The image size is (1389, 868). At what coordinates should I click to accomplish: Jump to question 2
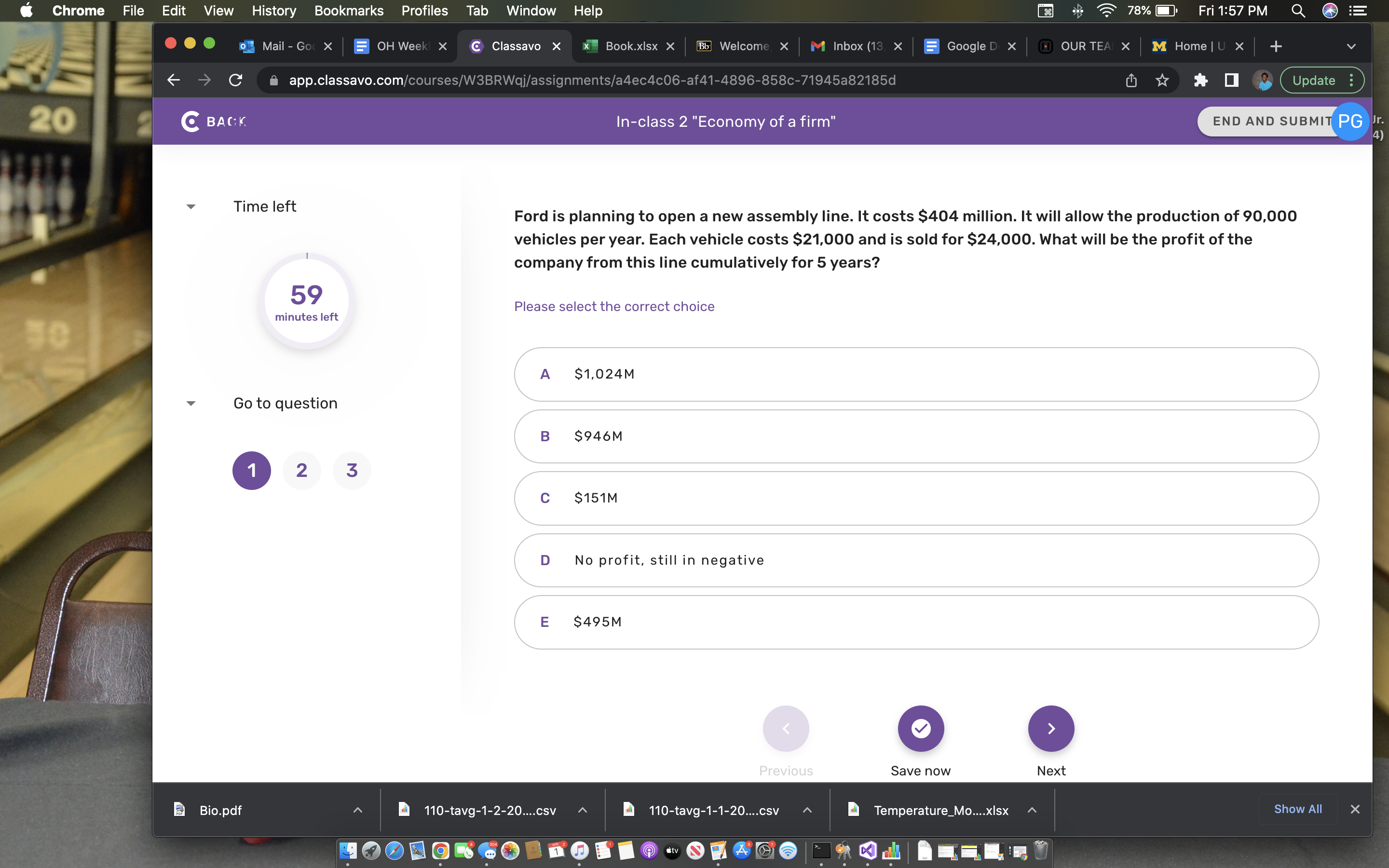coord(301,470)
